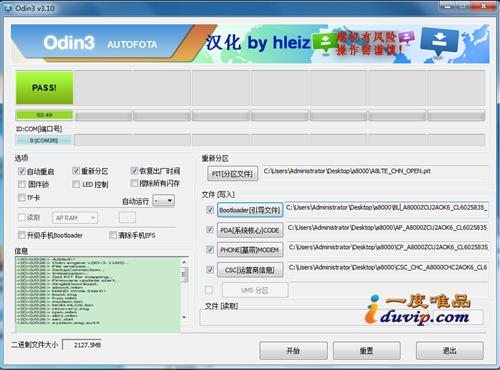Click the 重置 reset button
The height and width of the screenshot is (370, 500).
tap(367, 350)
